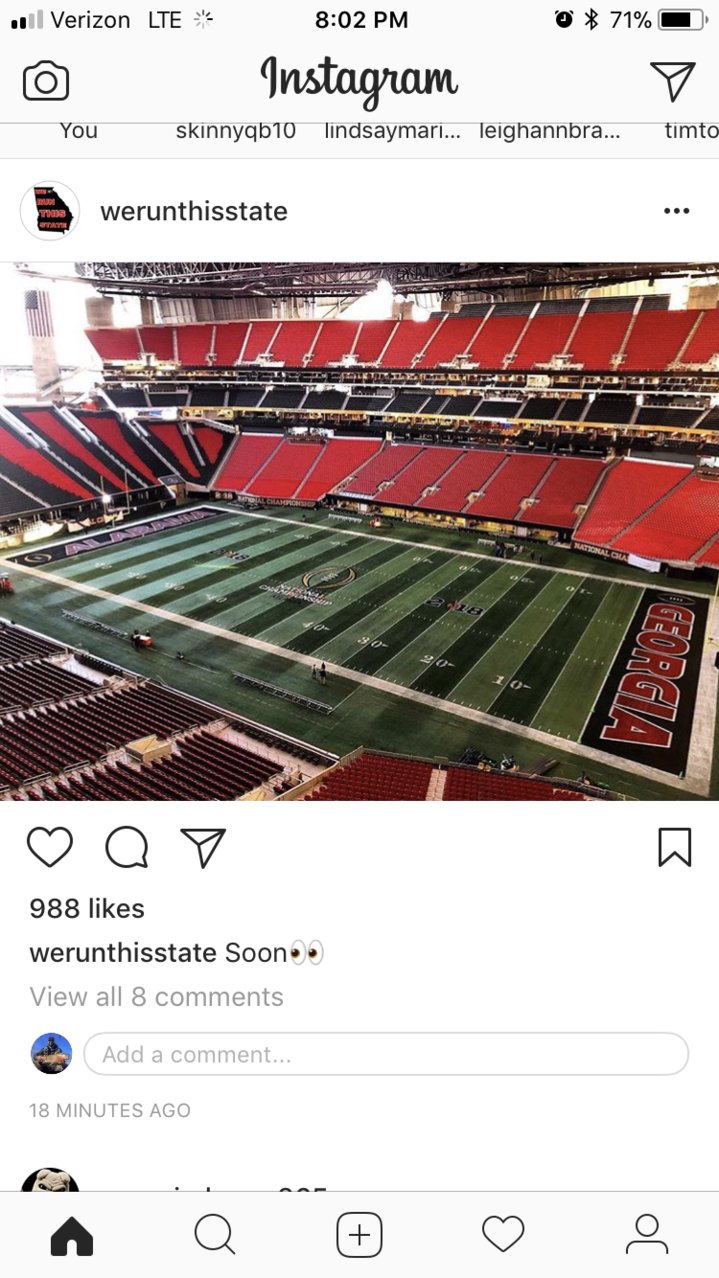Open leighannbra... story
This screenshot has width=719, height=1278.
pyautogui.click(x=550, y=131)
